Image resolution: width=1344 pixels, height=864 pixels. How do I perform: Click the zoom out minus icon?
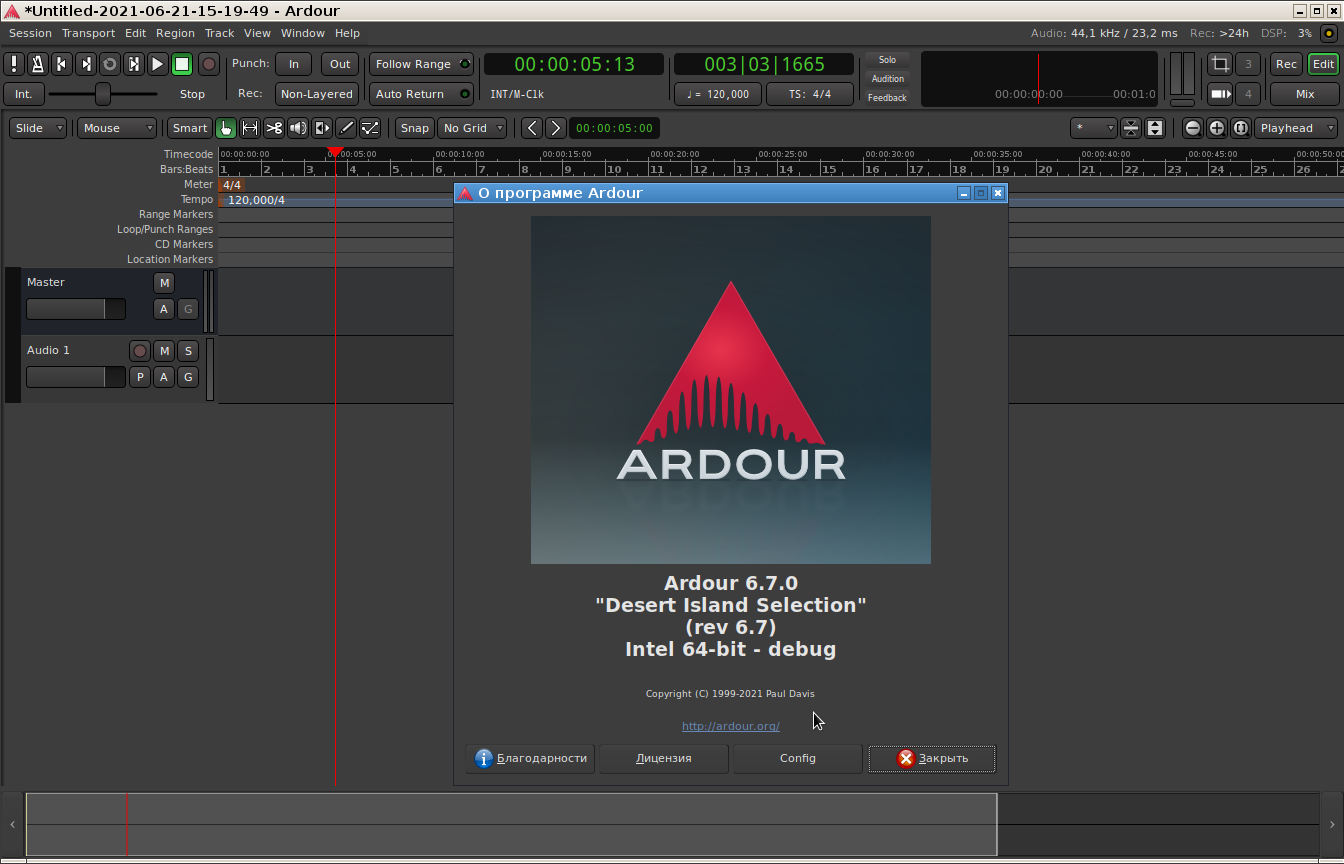click(1193, 128)
